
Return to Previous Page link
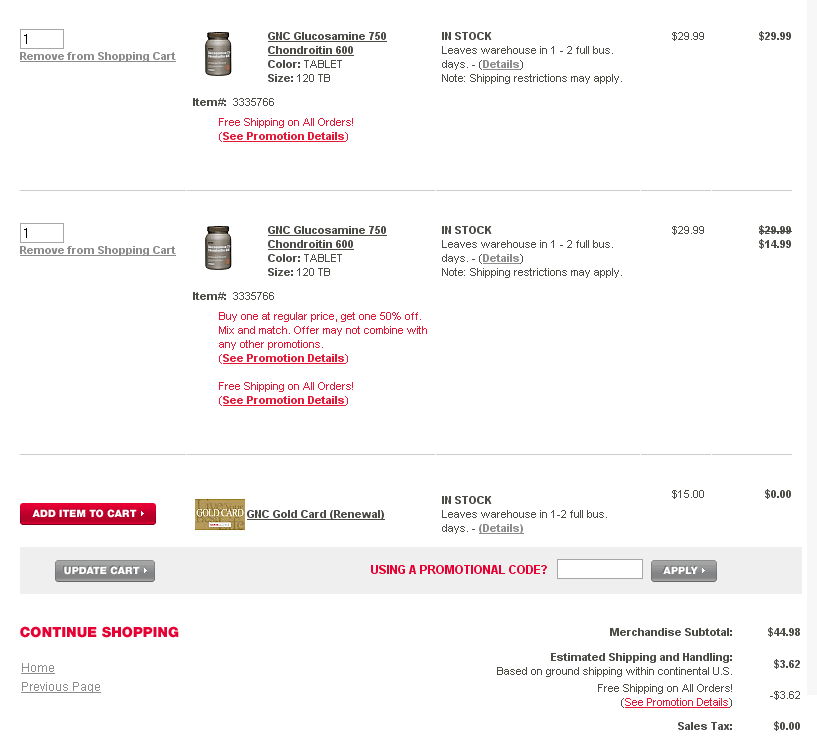(x=60, y=687)
